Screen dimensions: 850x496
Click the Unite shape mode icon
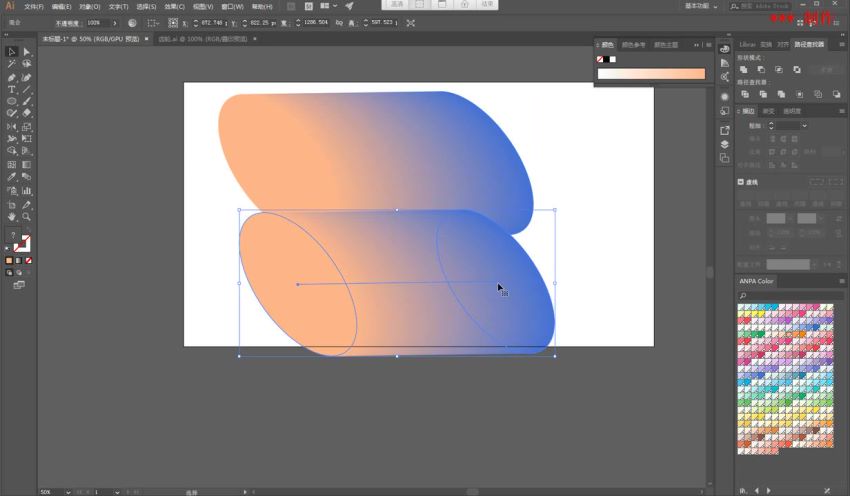tap(744, 70)
